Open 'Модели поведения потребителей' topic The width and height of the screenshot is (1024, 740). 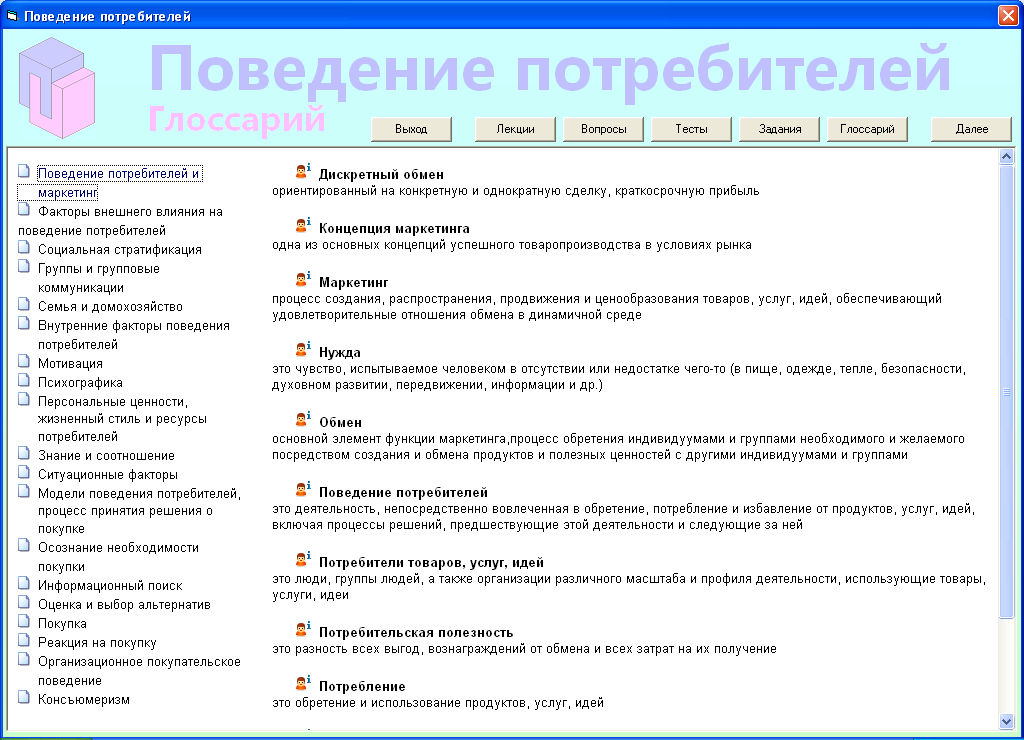(139, 511)
